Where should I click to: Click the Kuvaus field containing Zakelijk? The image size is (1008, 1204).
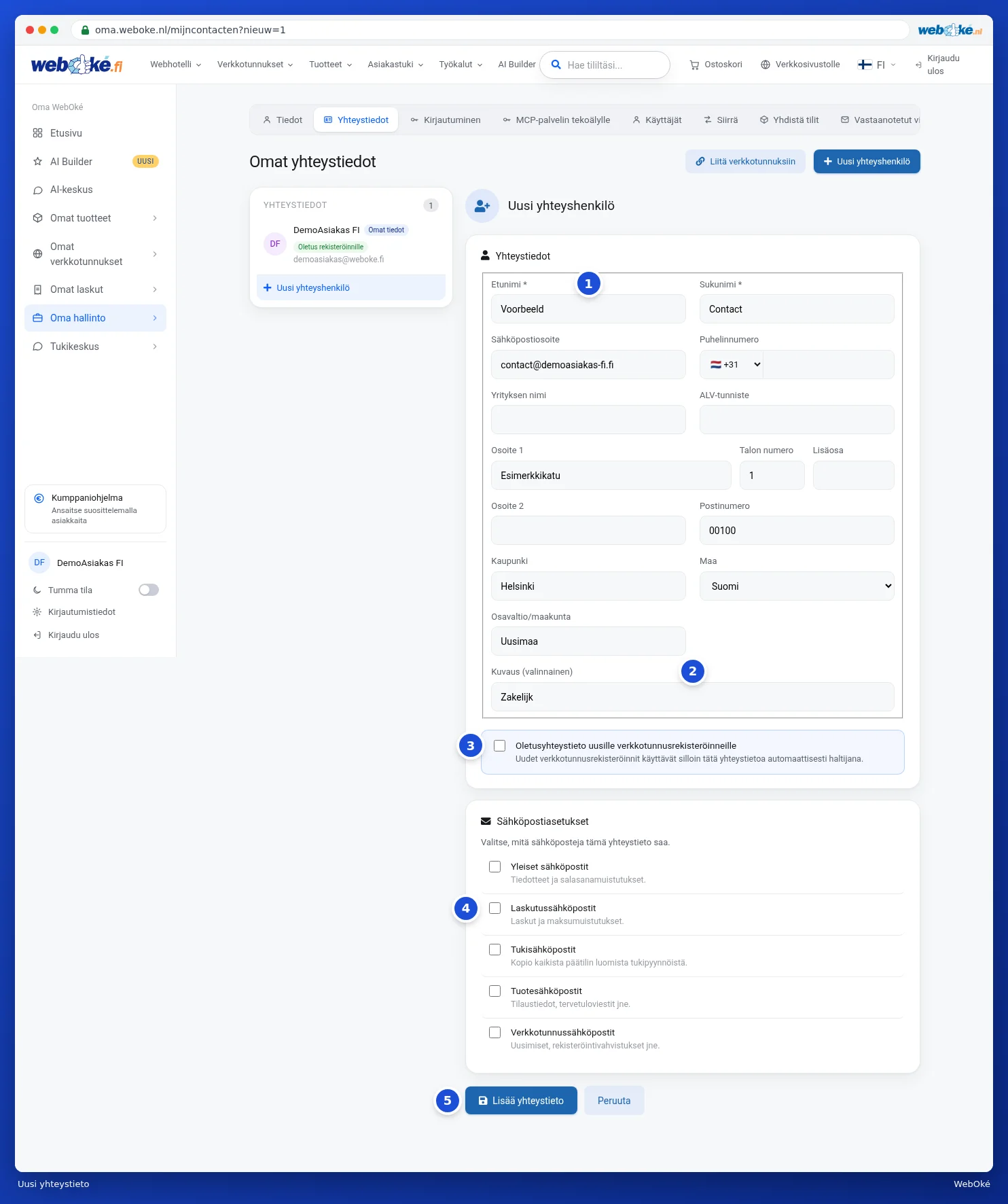click(x=692, y=697)
